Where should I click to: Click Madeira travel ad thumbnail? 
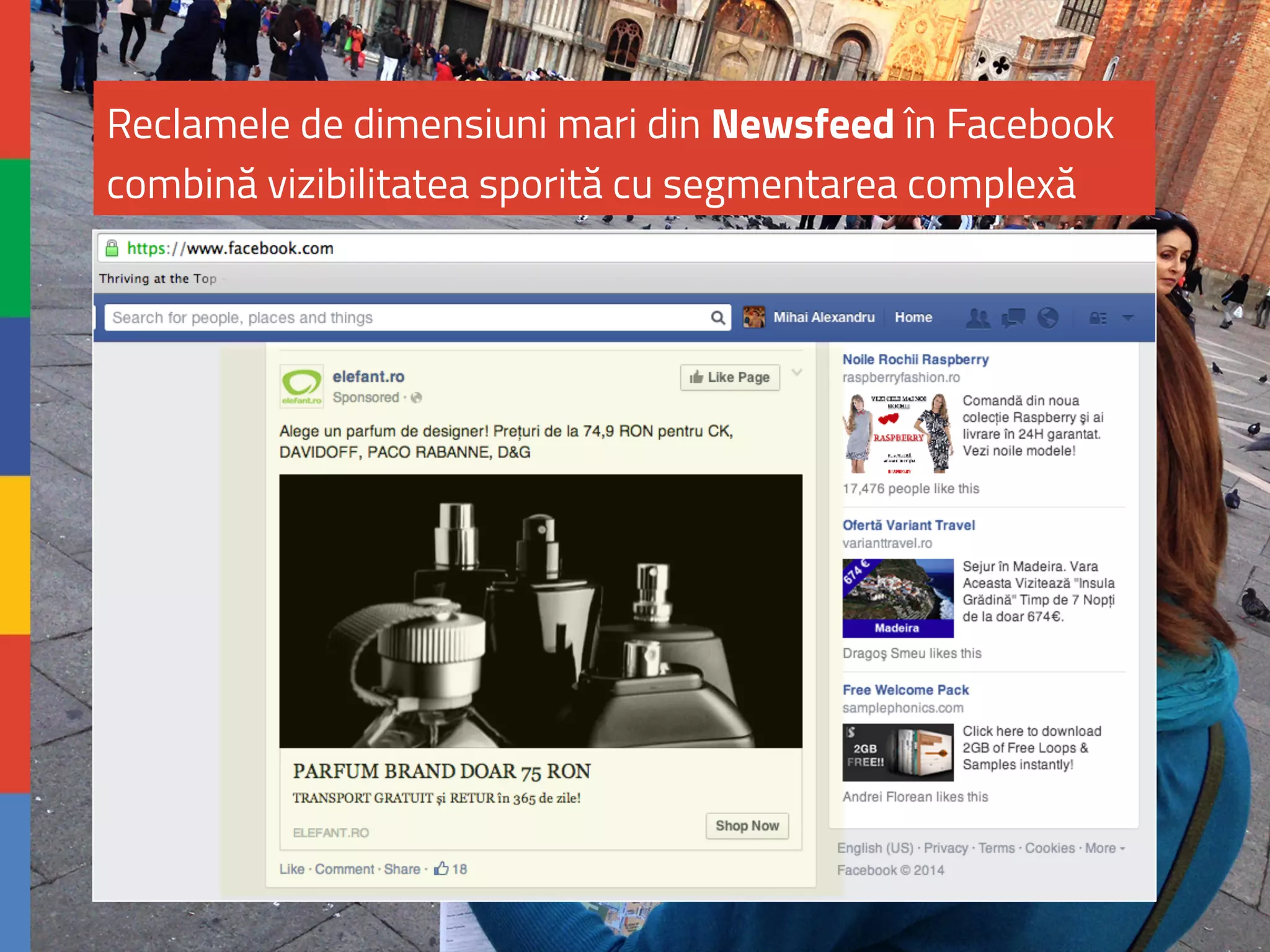point(898,598)
